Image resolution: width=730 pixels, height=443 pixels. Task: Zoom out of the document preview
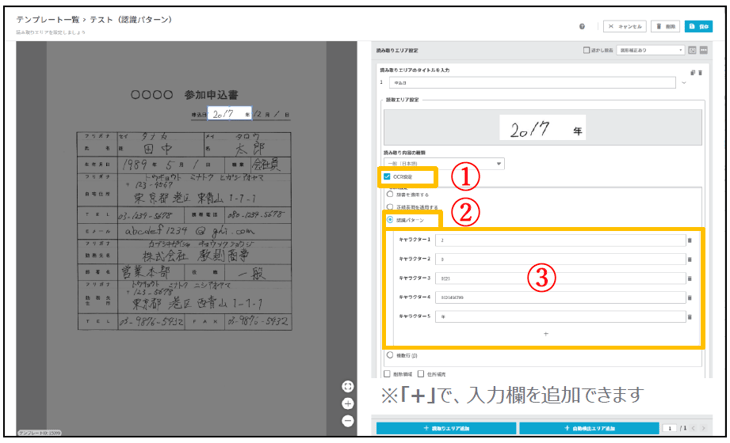point(347,420)
